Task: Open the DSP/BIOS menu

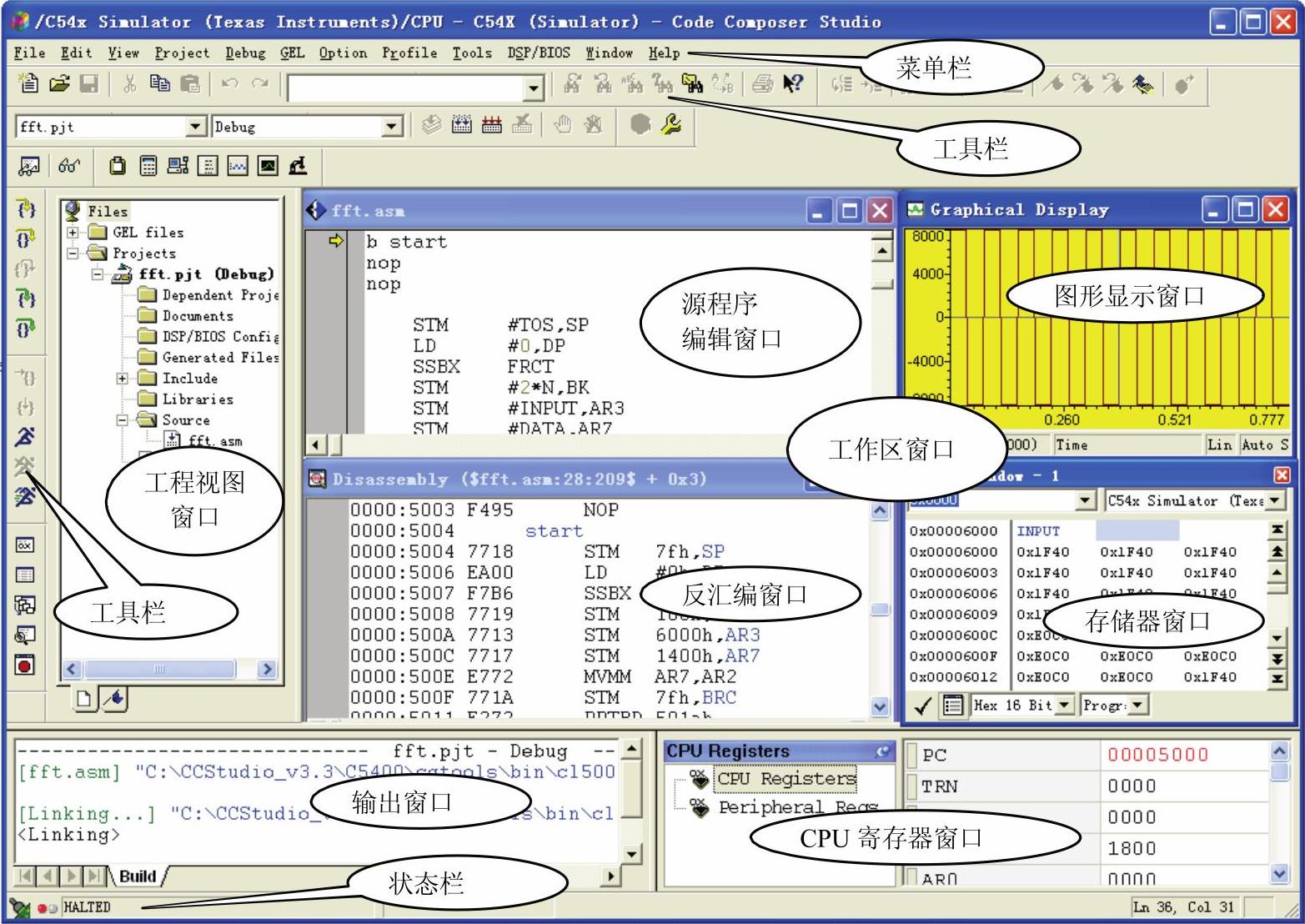Action: pos(539,53)
